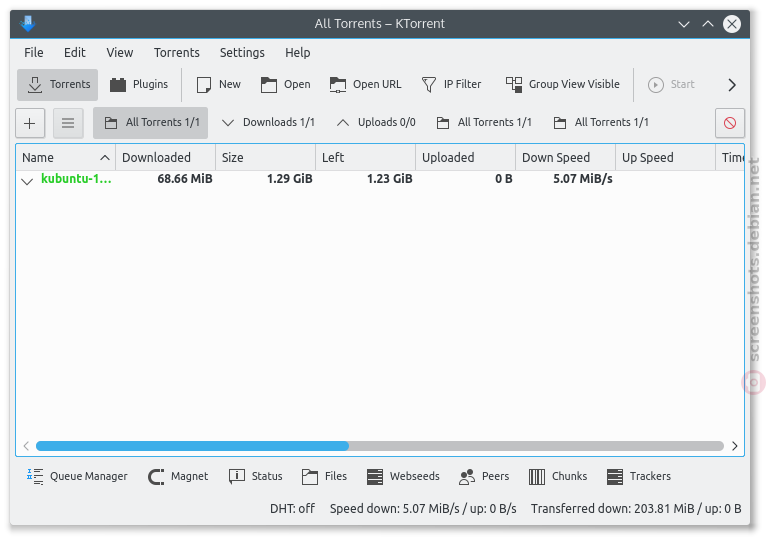Open the View menu
The image size is (766, 541).
[120, 52]
